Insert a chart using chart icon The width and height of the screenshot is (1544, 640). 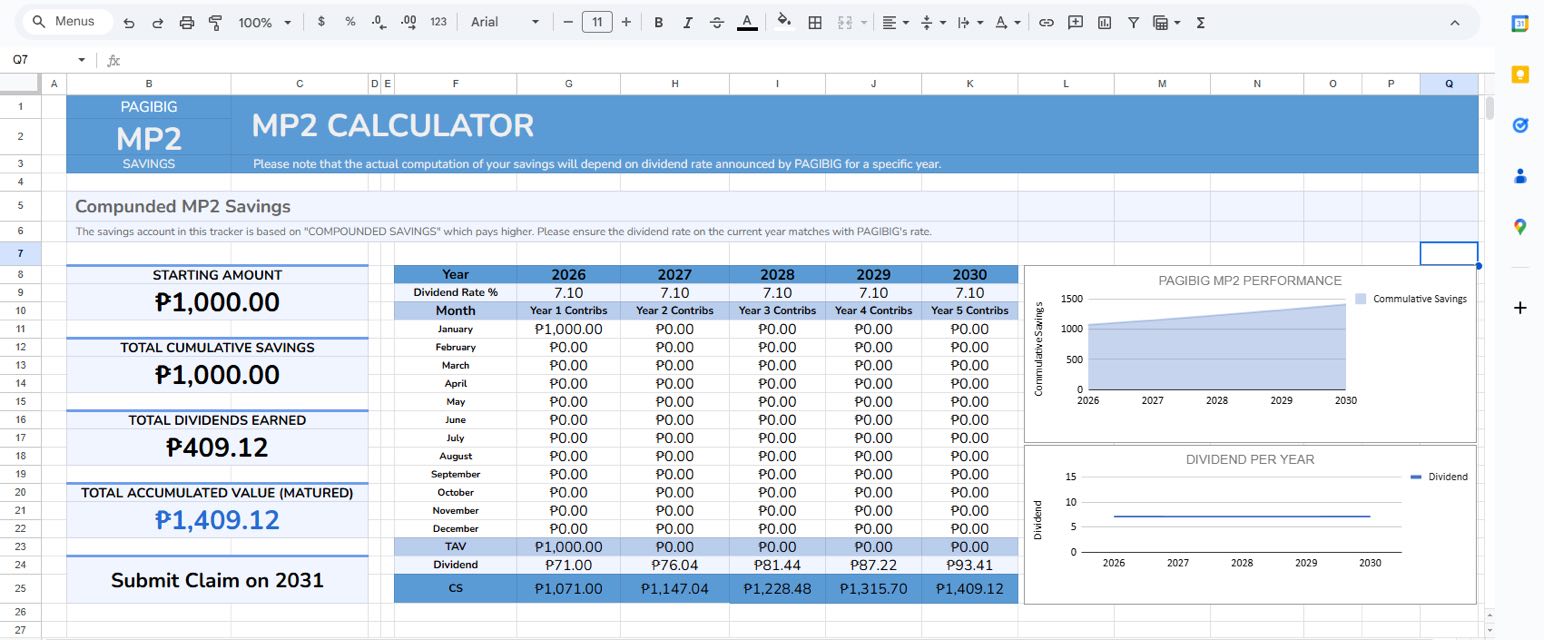[x=1104, y=22]
